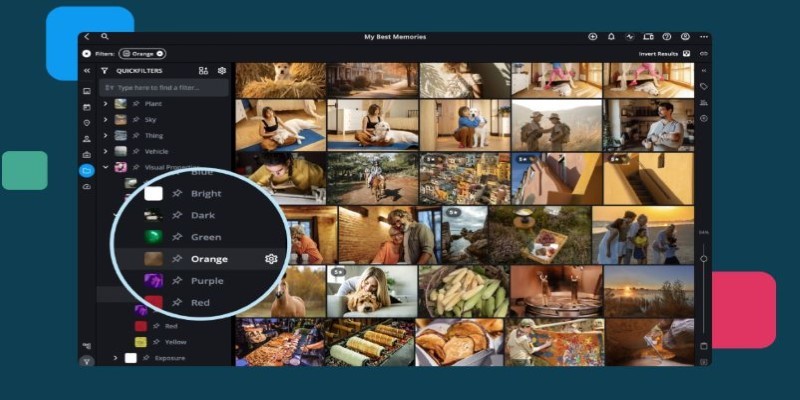This screenshot has width=800, height=400.
Task: Click the notifications bell icon
Action: [x=611, y=37]
